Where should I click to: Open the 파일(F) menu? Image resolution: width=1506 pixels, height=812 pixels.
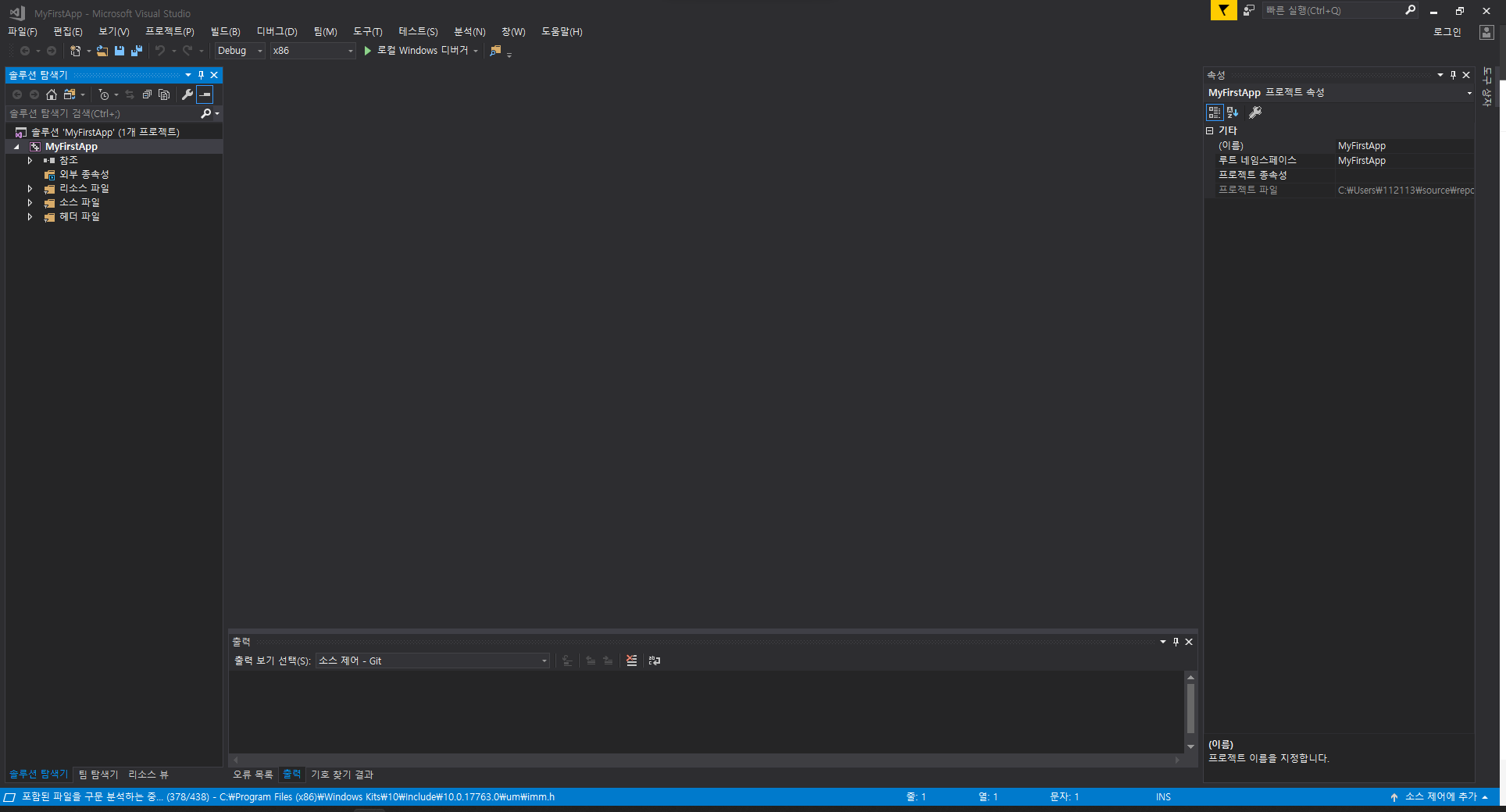point(23,31)
